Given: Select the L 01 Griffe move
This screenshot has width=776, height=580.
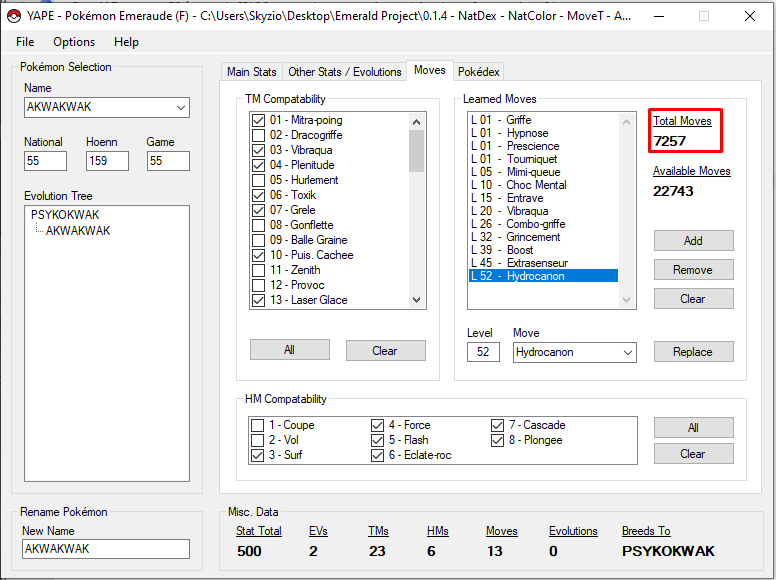Looking at the screenshot, I should click(543, 120).
